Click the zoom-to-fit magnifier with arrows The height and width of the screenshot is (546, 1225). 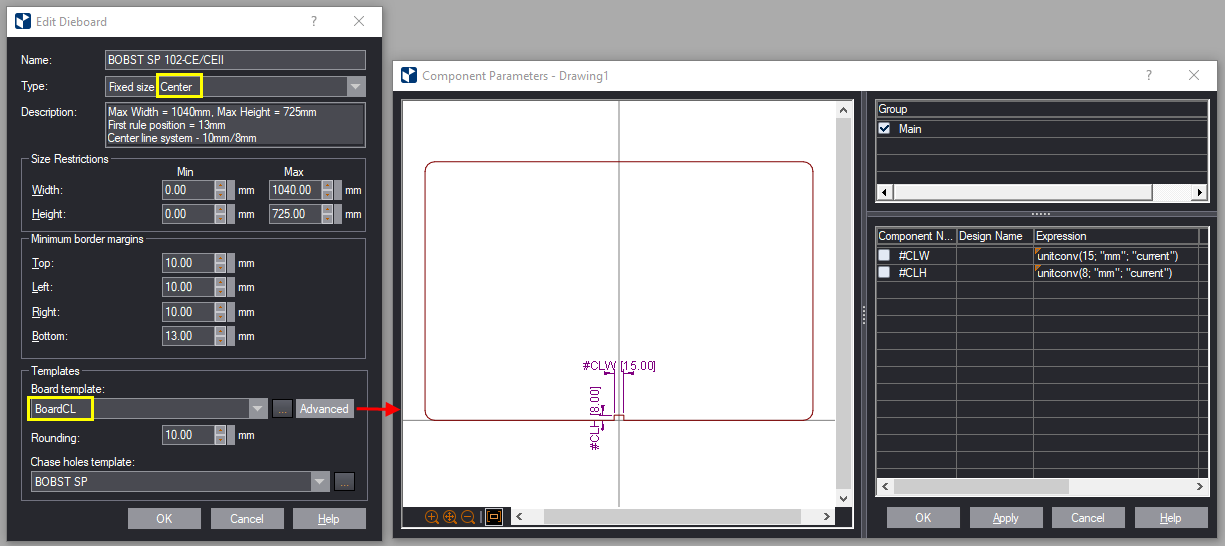coord(450,517)
